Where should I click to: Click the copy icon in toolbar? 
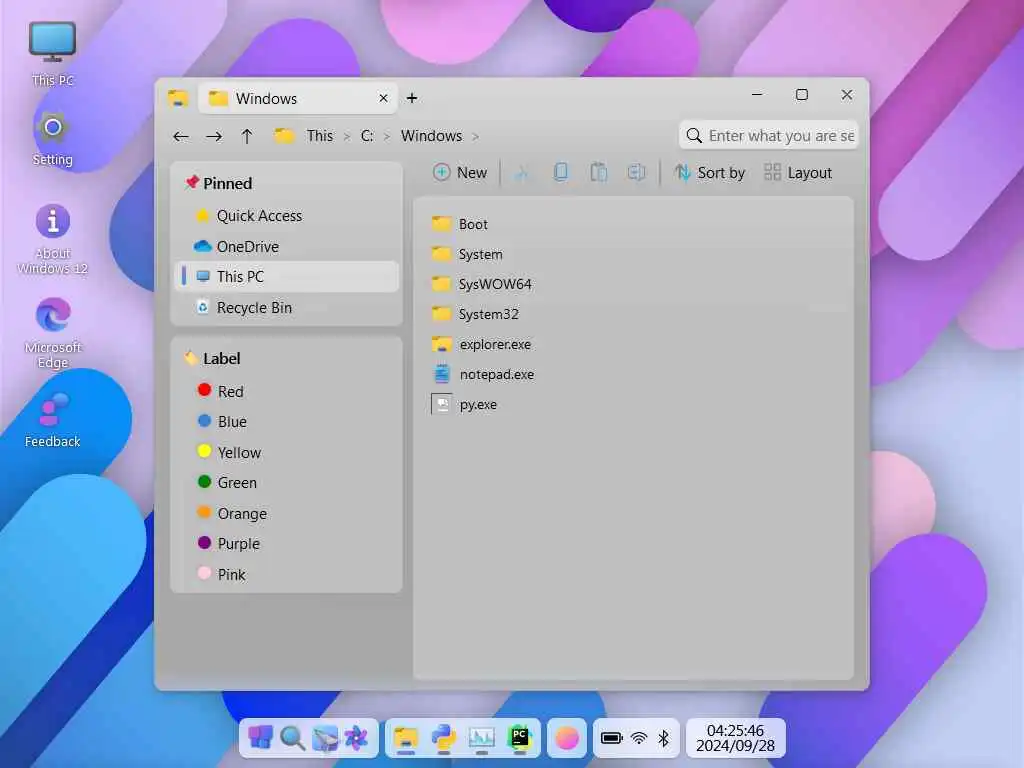[x=560, y=172]
